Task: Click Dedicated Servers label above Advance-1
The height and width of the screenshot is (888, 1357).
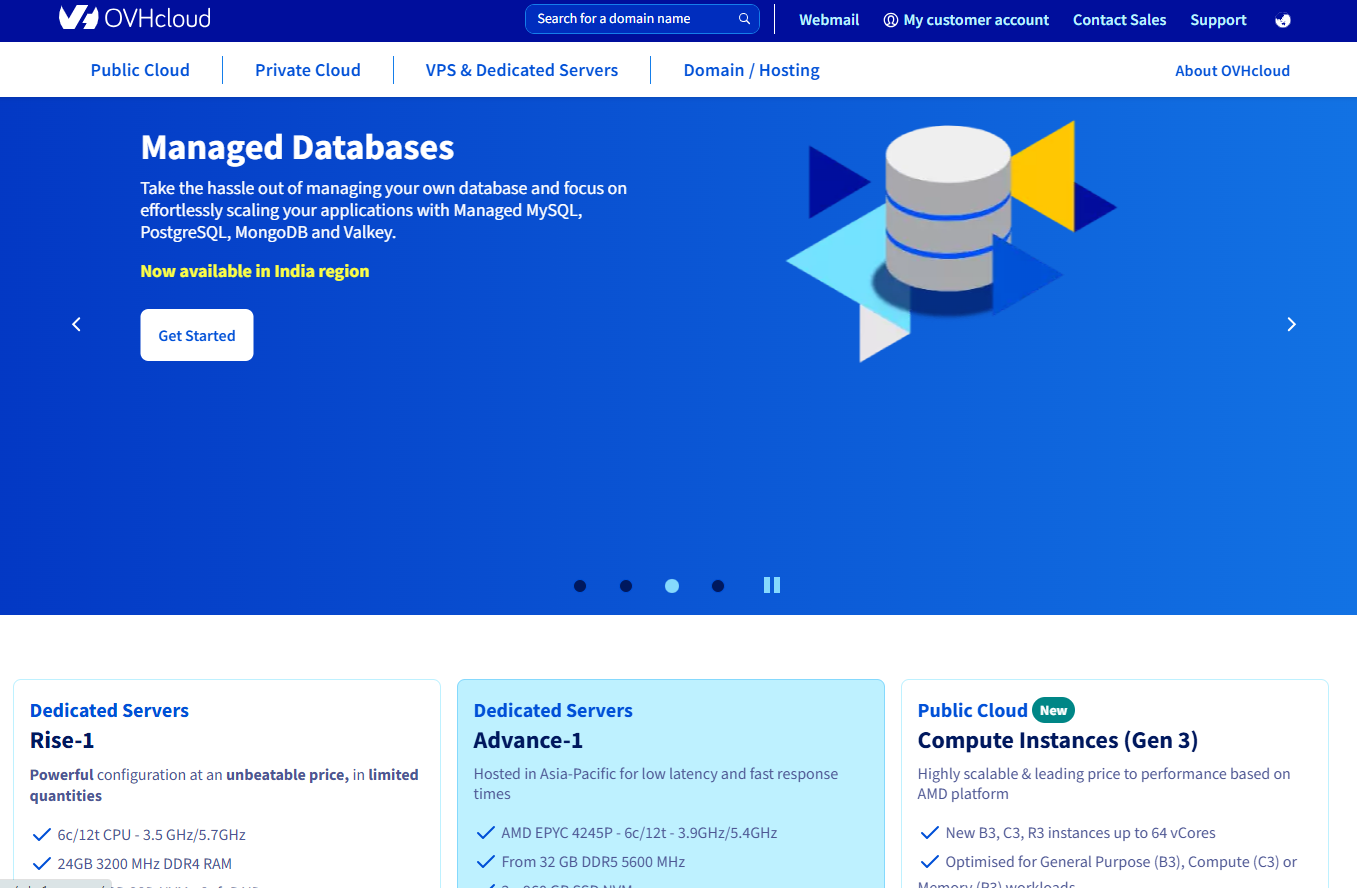Action: [553, 711]
